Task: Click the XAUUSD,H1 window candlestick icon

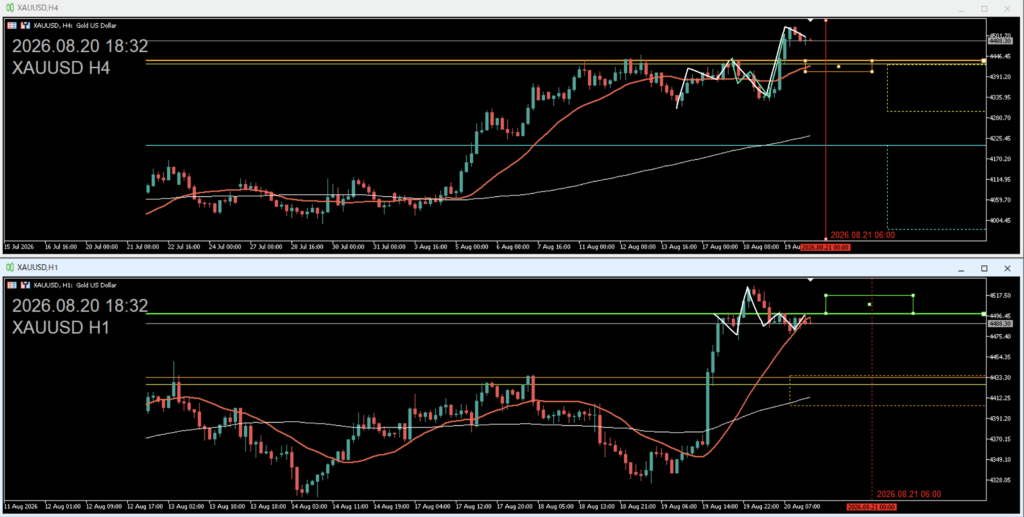Action: pyautogui.click(x=10, y=267)
